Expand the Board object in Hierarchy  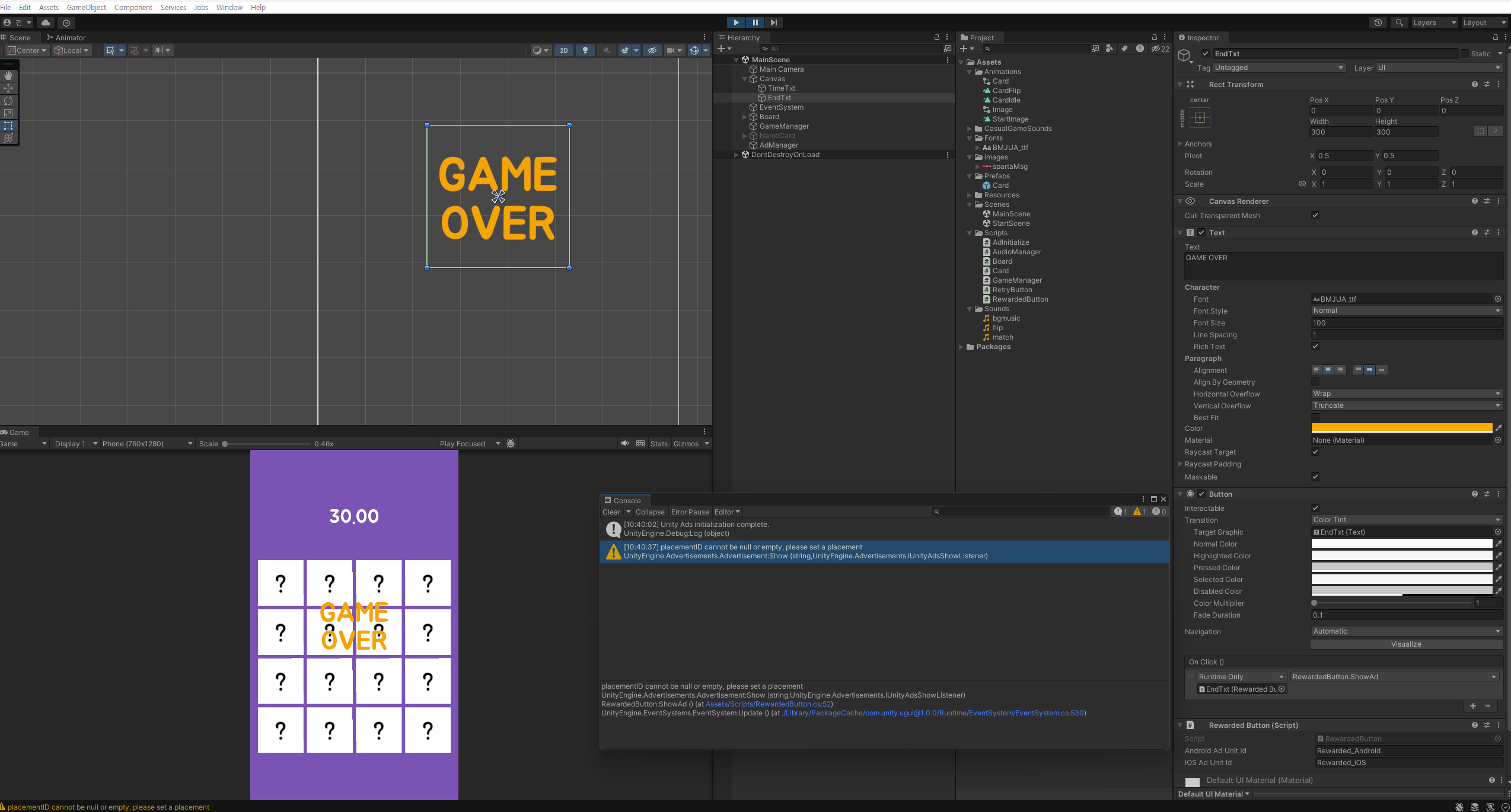tap(744, 117)
